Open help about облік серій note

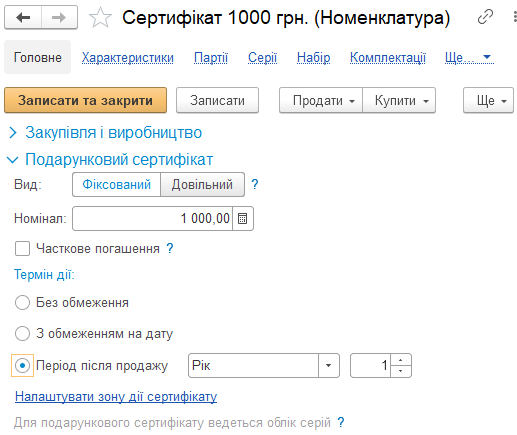pyautogui.click(x=340, y=422)
